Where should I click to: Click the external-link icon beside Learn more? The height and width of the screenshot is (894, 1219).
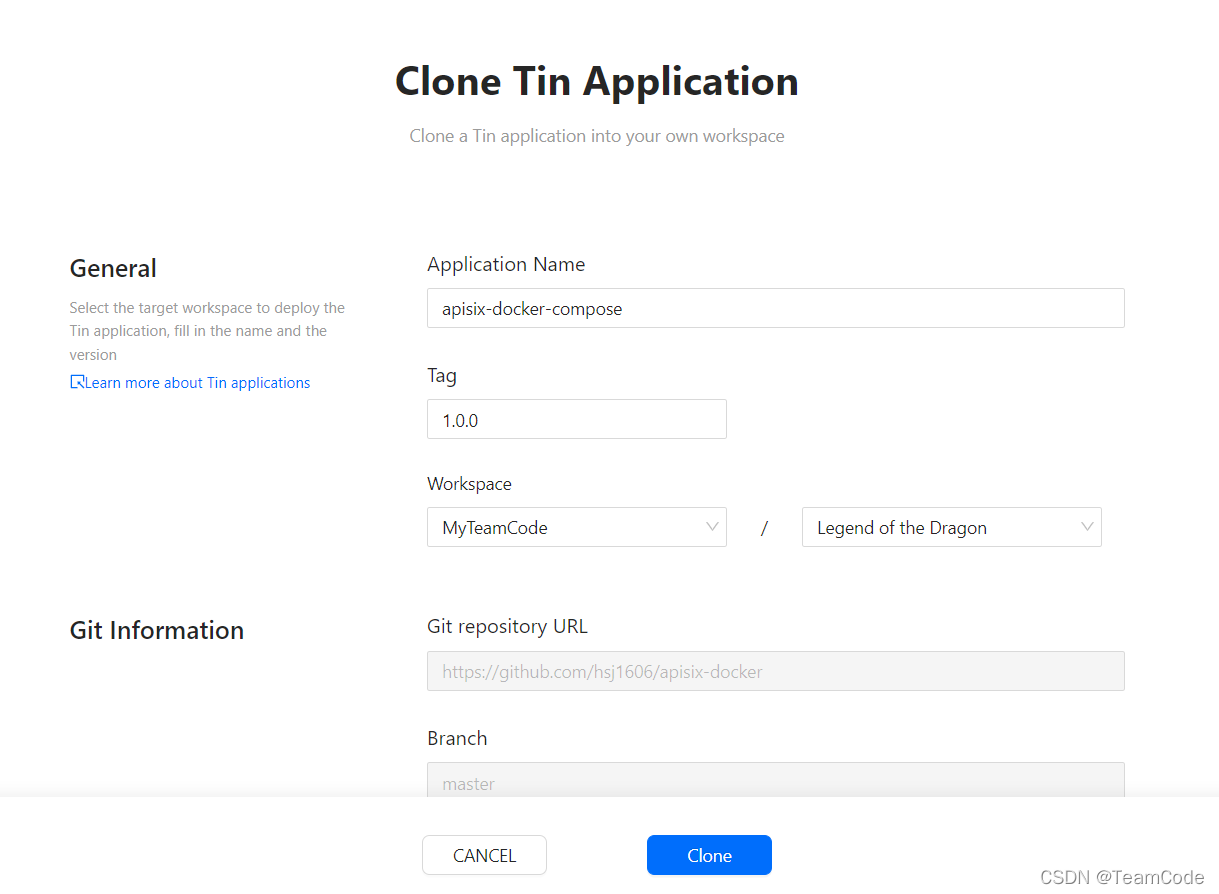tap(77, 382)
